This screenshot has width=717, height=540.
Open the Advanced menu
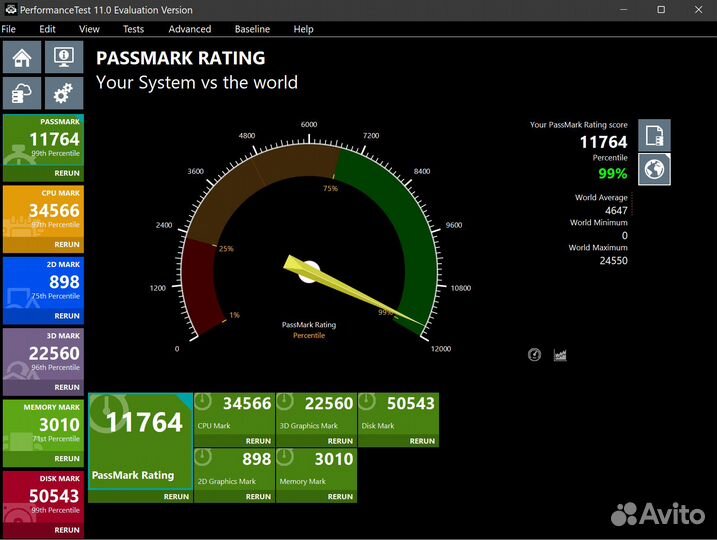(x=189, y=29)
